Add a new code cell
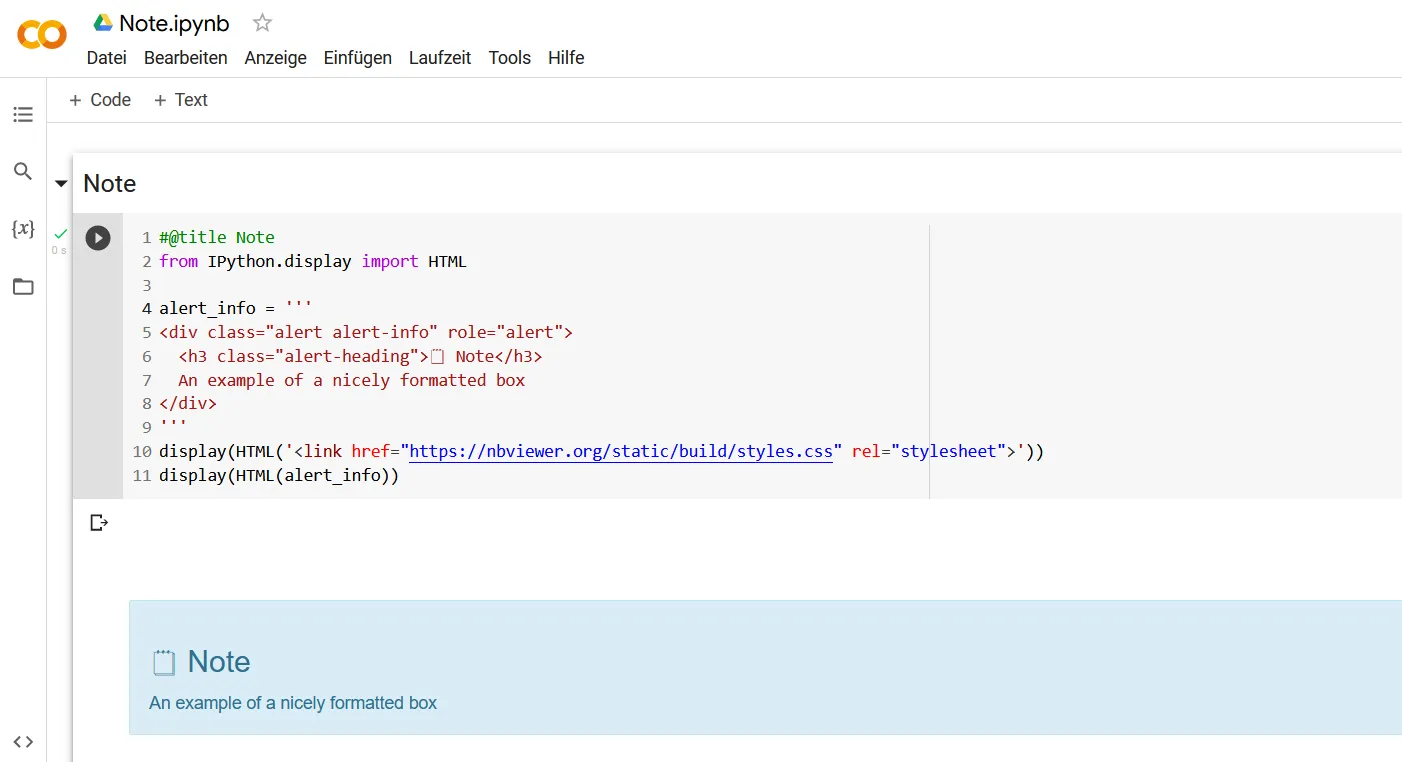Image resolution: width=1402 pixels, height=762 pixels. 100,100
